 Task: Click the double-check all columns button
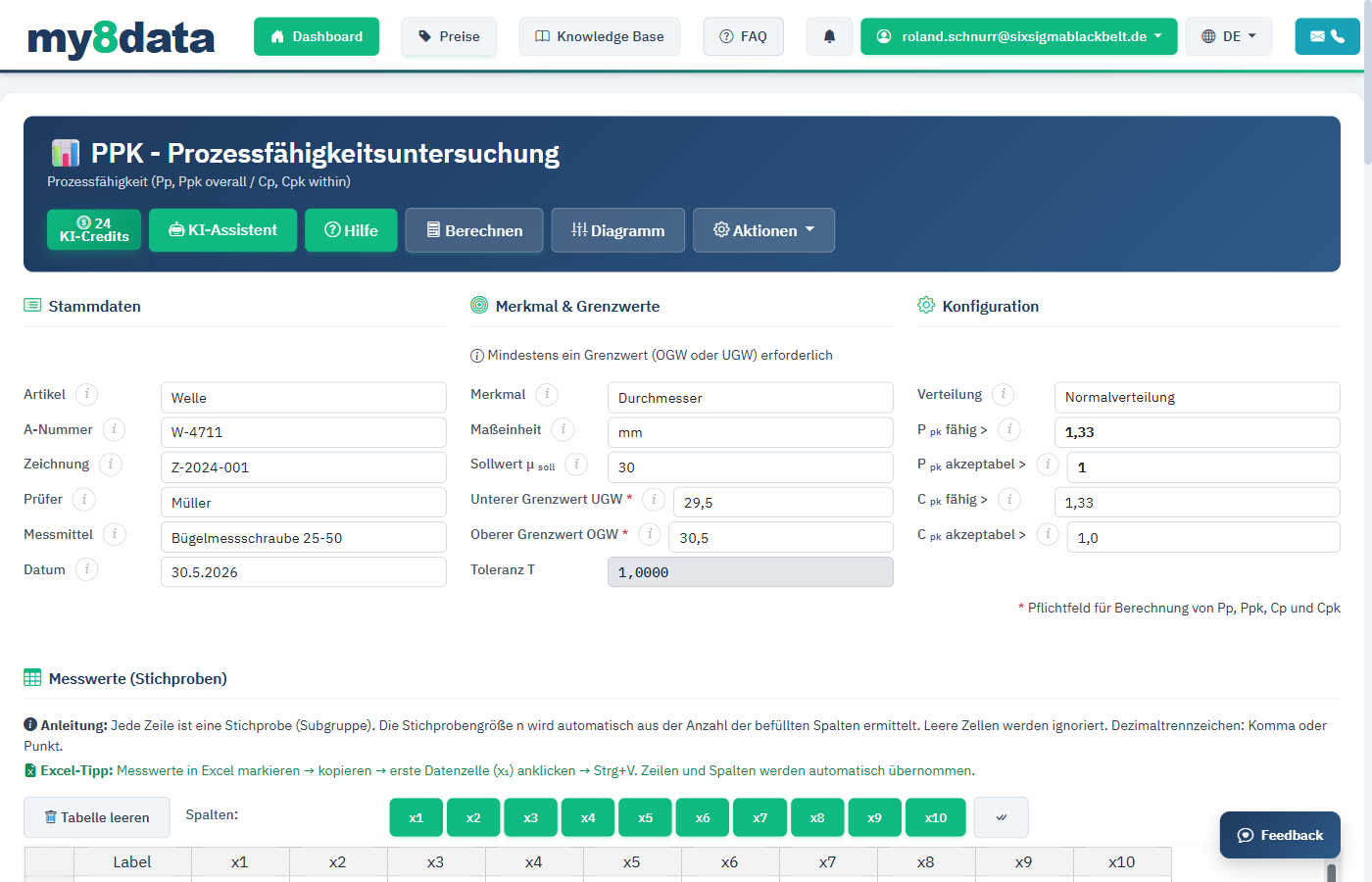pyautogui.click(x=1002, y=817)
